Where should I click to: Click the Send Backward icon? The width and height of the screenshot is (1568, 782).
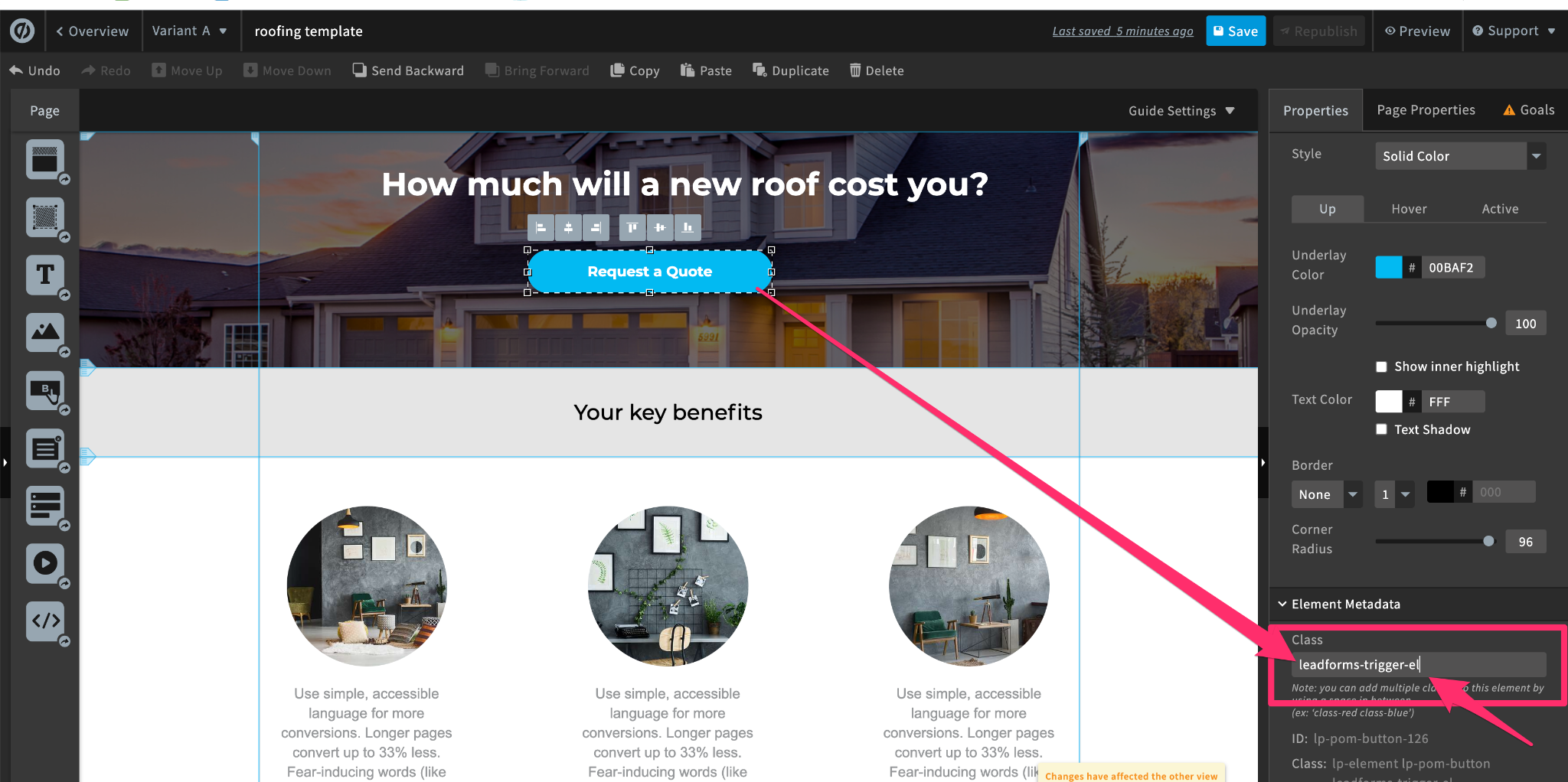coord(359,70)
